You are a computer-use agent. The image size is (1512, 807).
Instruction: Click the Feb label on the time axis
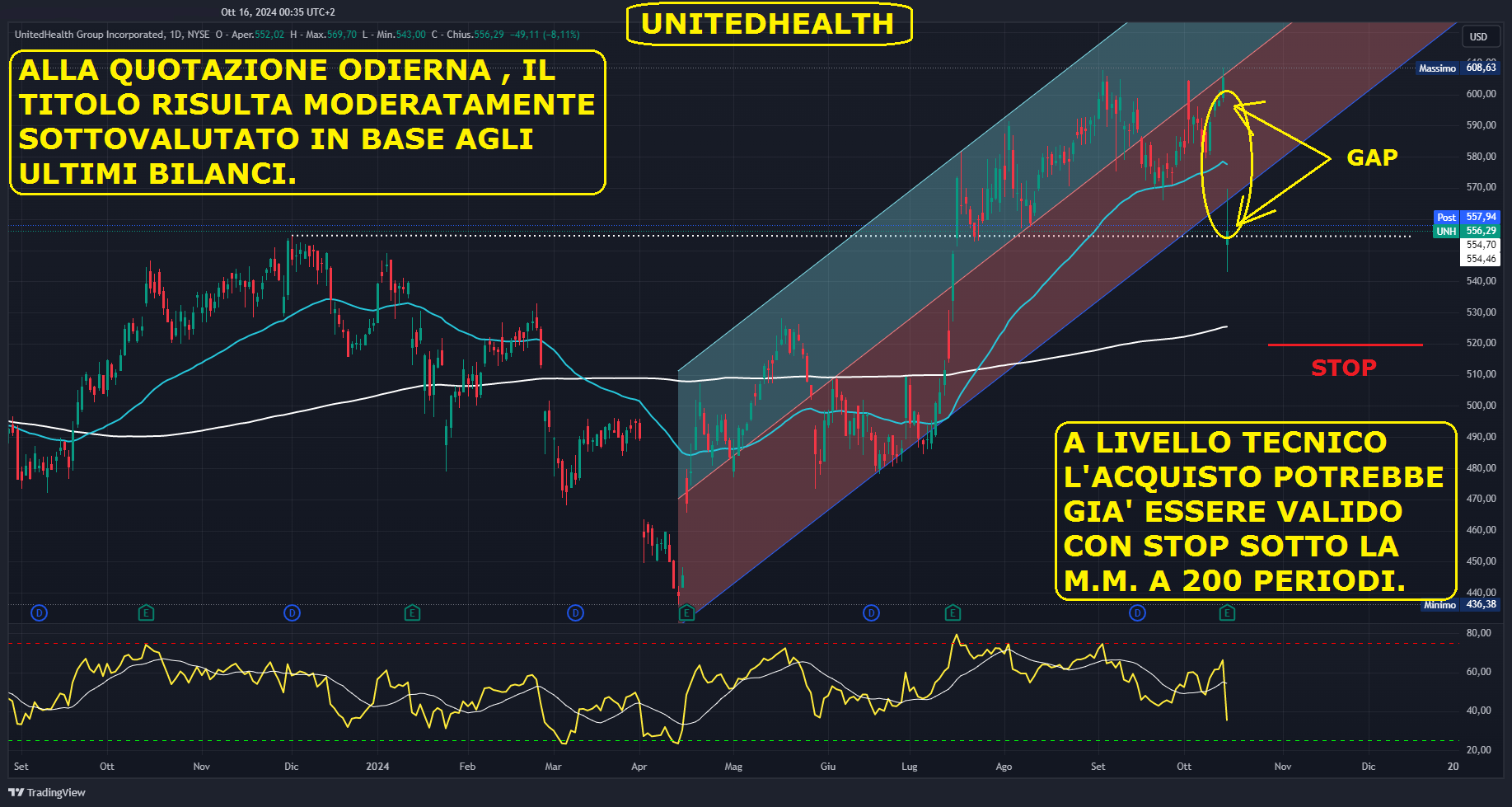pos(467,767)
